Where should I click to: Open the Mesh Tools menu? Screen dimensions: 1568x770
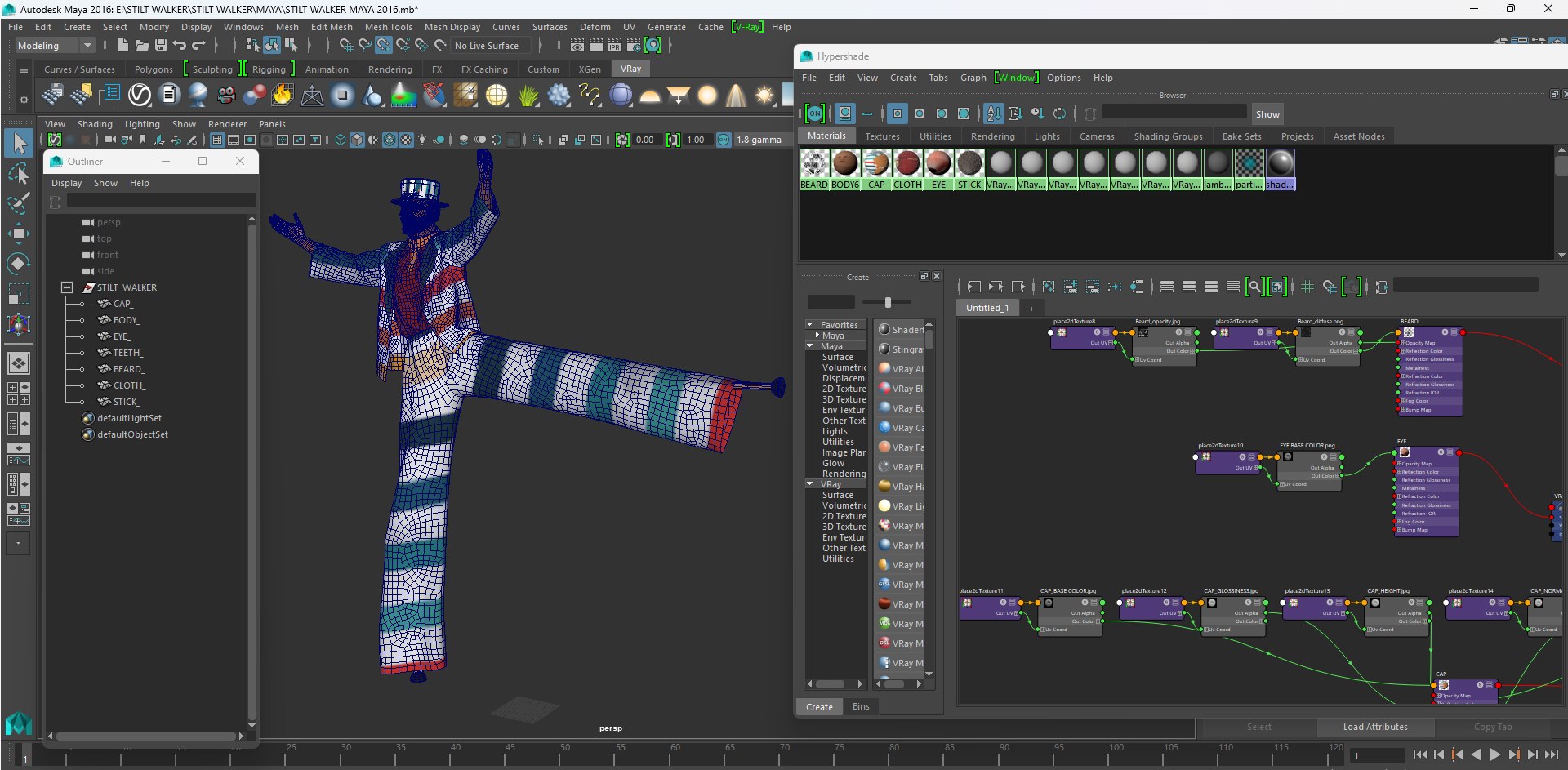[388, 27]
